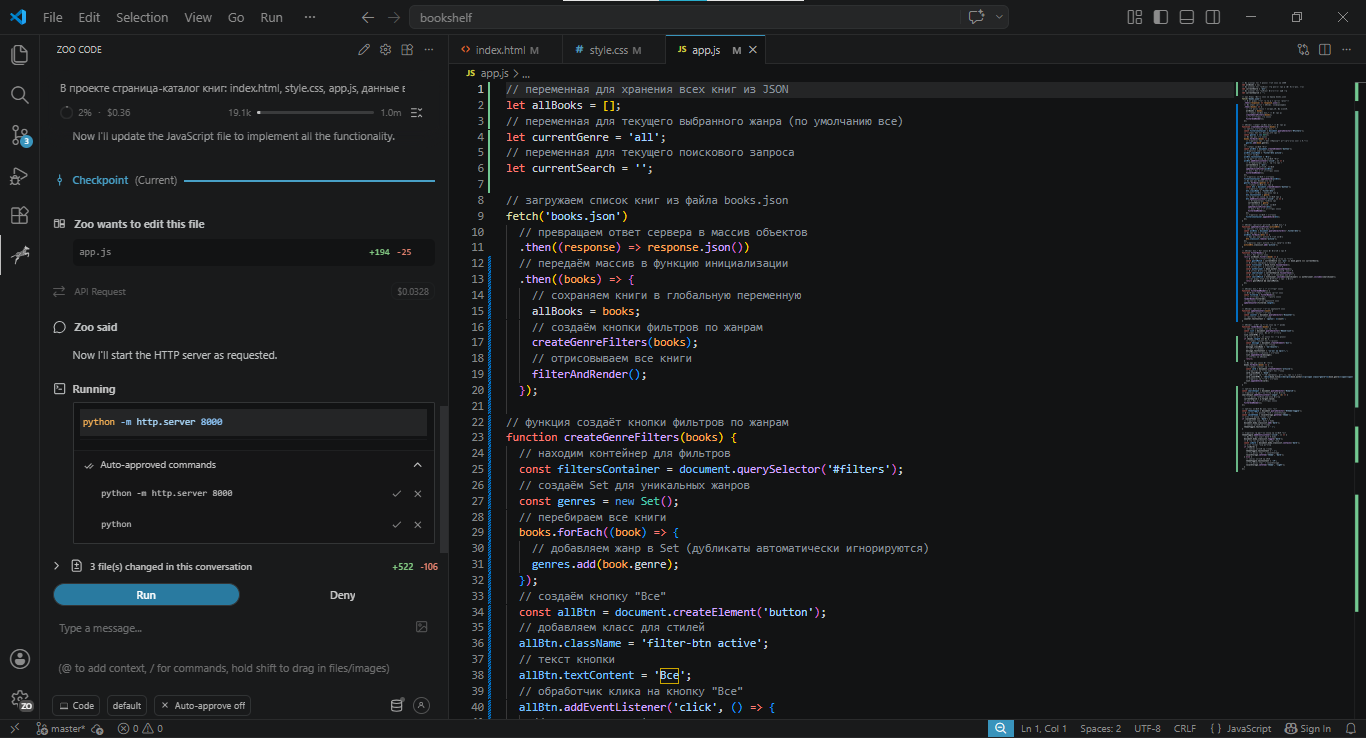
Task: Open the File menu
Action: [53, 17]
